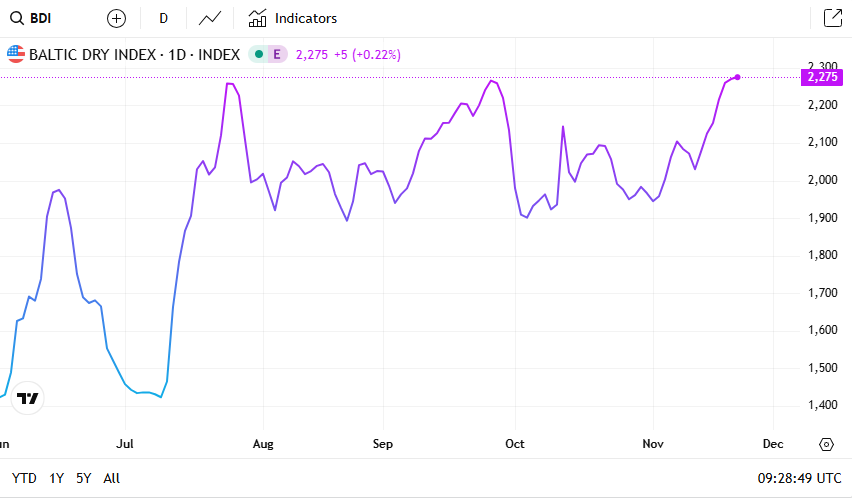Select the 5Y date range
Image resolution: width=852 pixels, height=498 pixels.
(x=84, y=478)
